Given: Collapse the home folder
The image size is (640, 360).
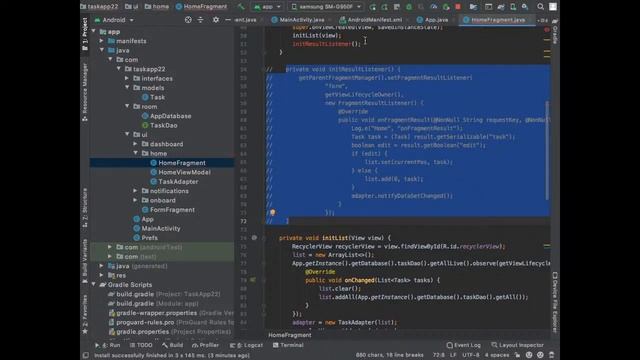Looking at the screenshot, I should click(136, 153).
